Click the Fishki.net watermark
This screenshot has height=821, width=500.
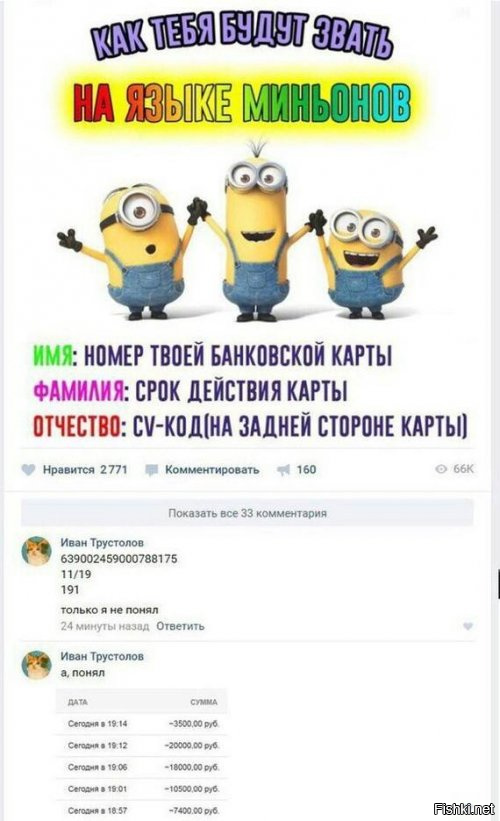(x=465, y=808)
